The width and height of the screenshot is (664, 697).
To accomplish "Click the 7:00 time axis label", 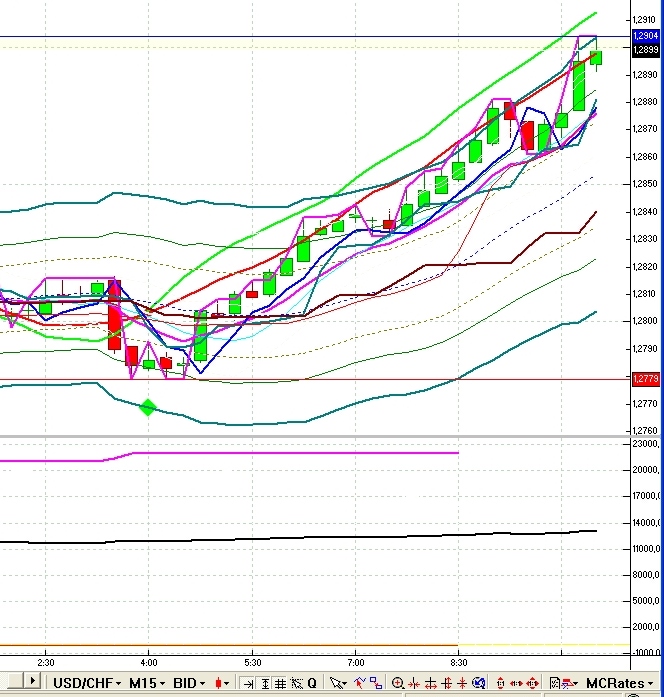I will 356,663.
